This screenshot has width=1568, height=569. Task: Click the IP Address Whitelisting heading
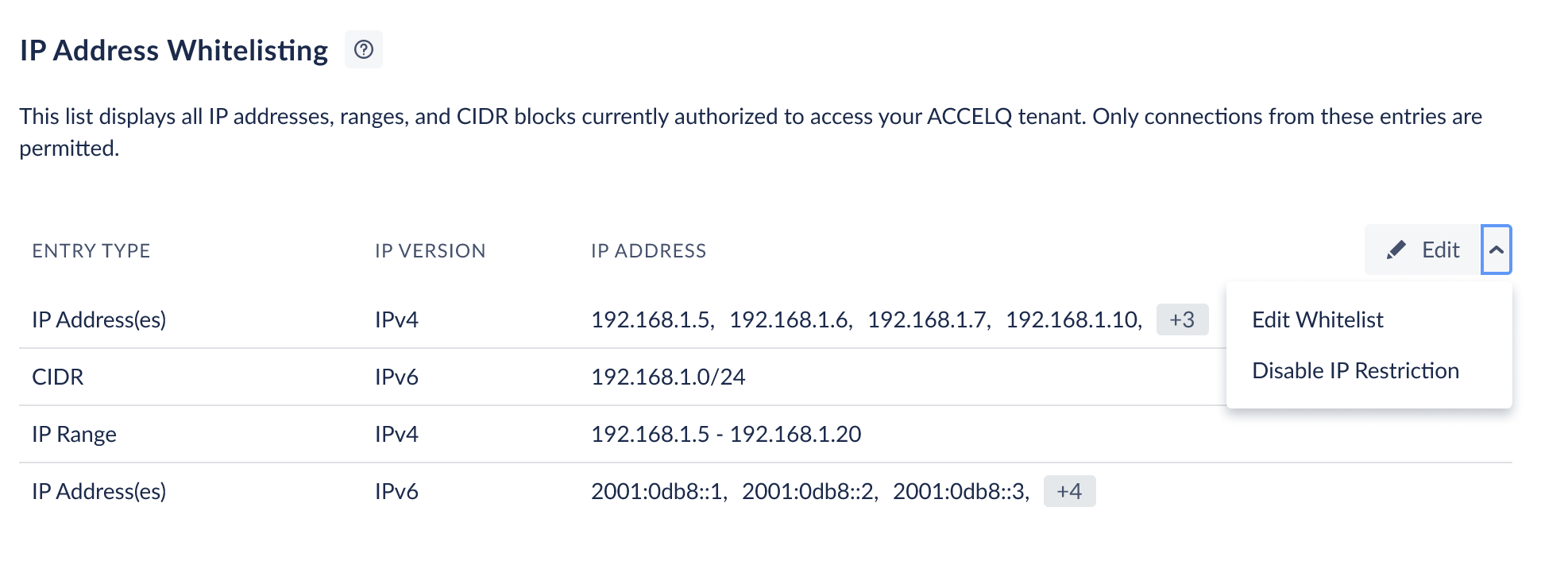click(x=174, y=50)
